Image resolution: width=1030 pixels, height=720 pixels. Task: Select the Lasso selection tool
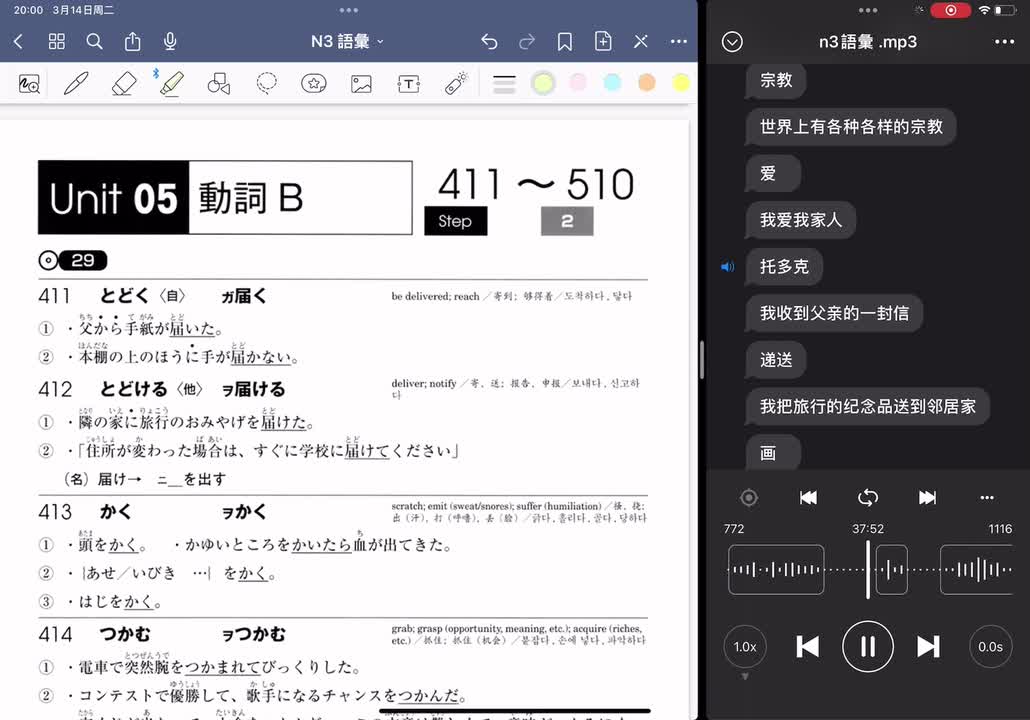coord(266,83)
